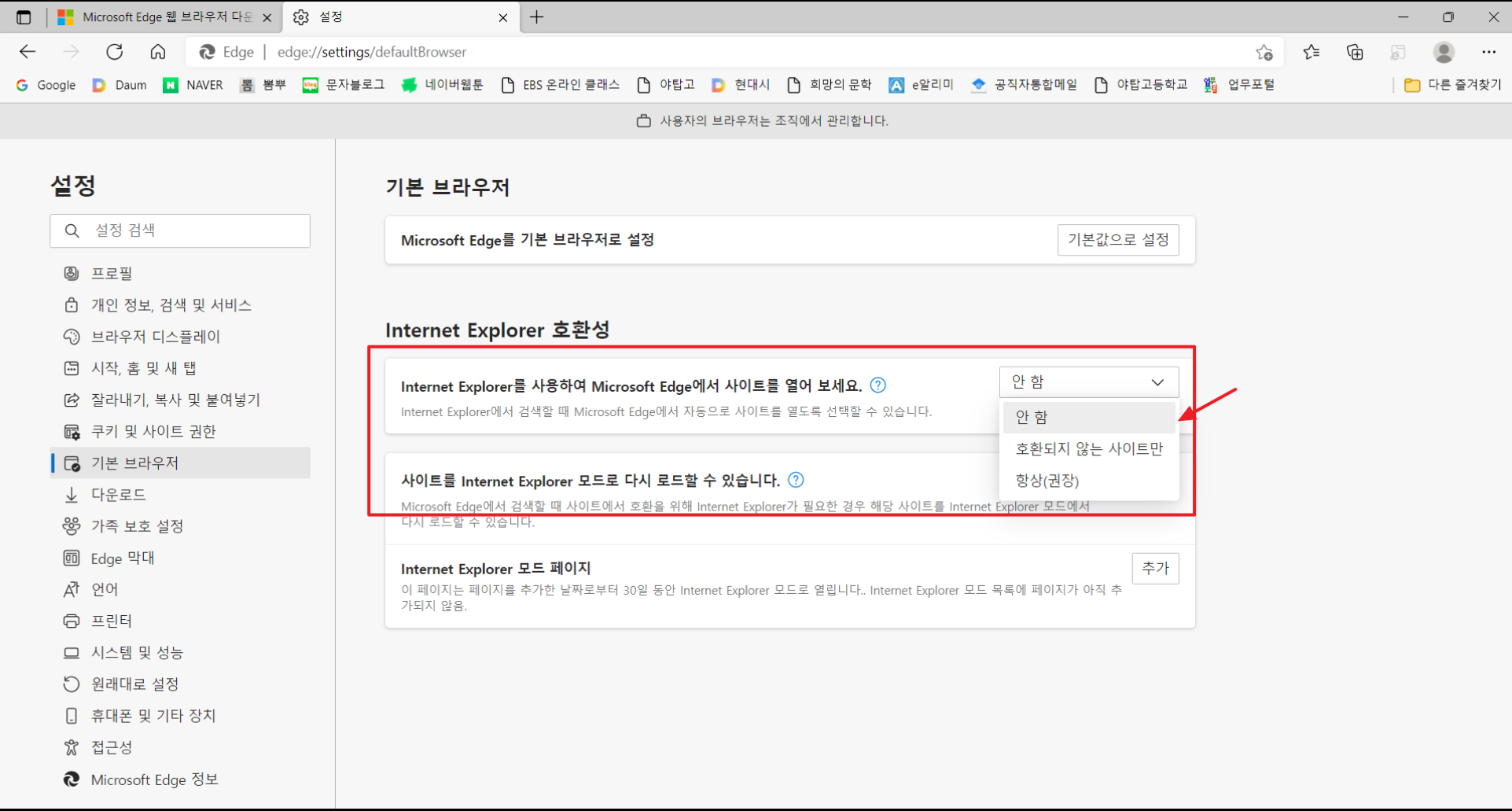The height and width of the screenshot is (811, 1512).
Task: Open the 업무포털 bookmark
Action: click(1239, 85)
